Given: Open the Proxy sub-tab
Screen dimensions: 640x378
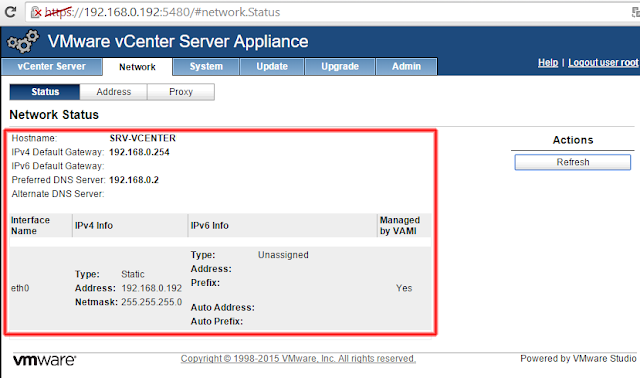Looking at the screenshot, I should [180, 92].
